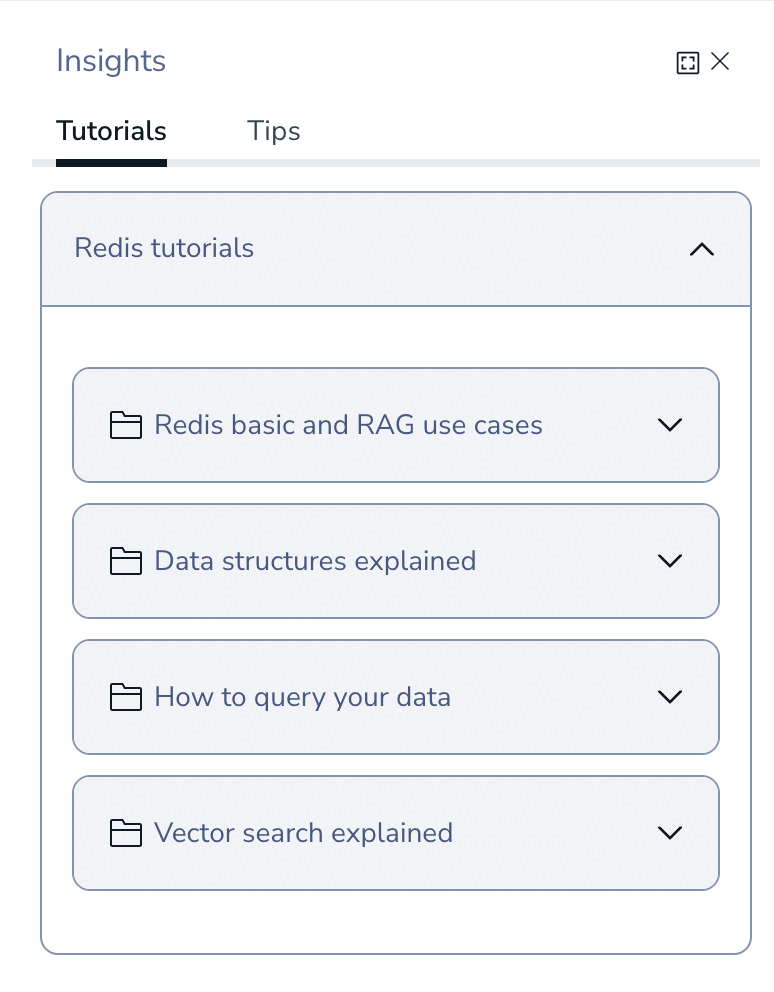Expand the Vector search explained chevron

[x=670, y=833]
